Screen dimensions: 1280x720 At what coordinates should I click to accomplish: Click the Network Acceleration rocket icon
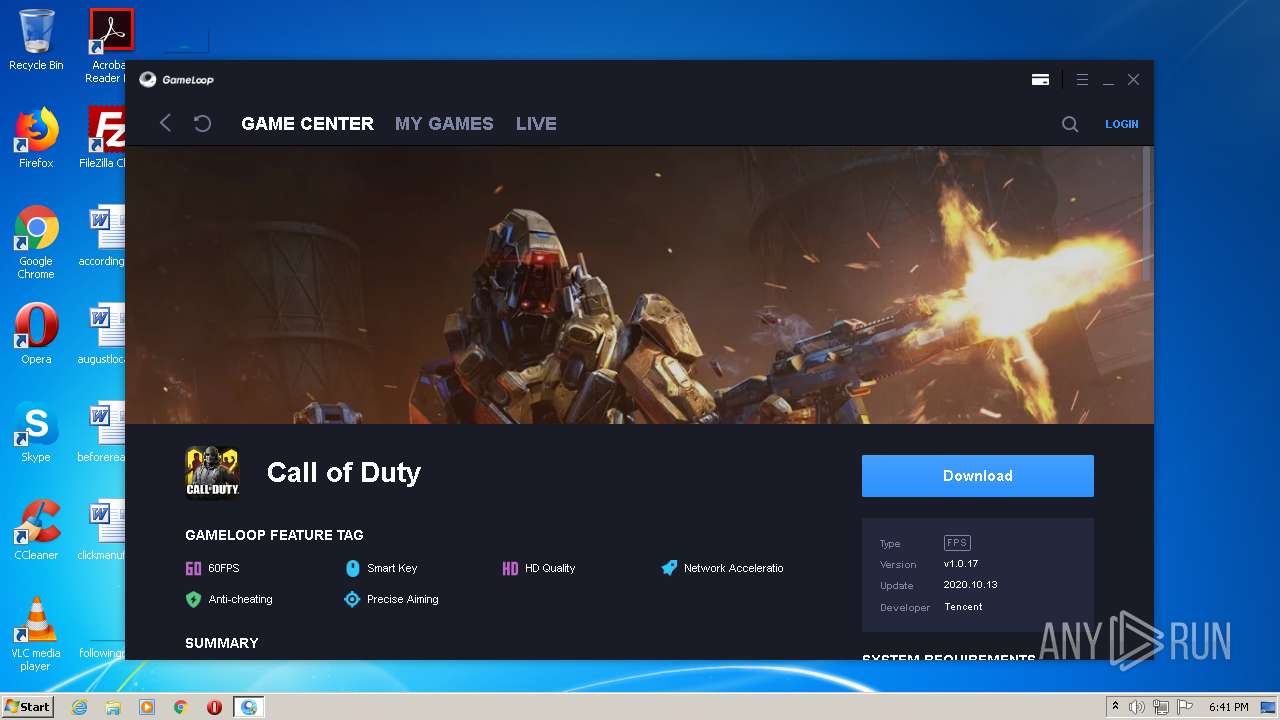[x=669, y=568]
